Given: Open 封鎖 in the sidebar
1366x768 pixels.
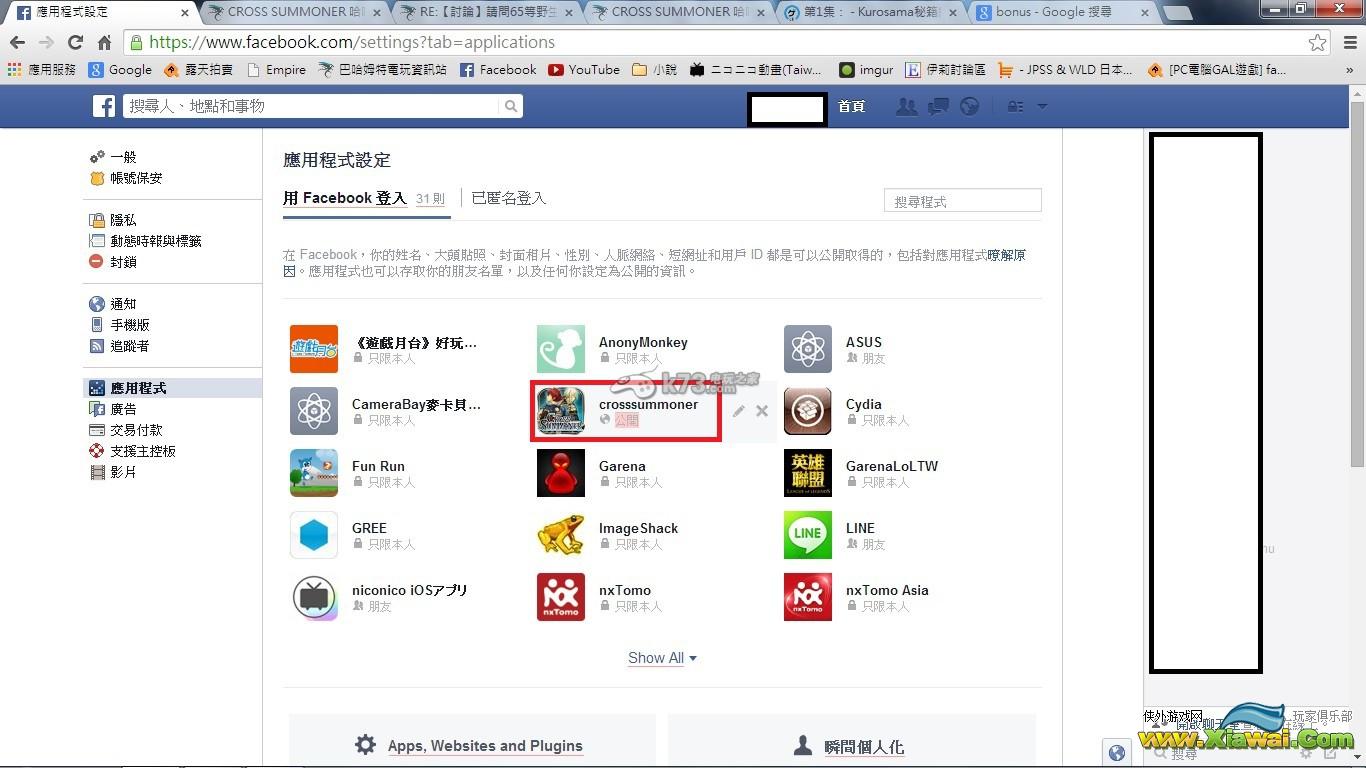Looking at the screenshot, I should (x=123, y=262).
